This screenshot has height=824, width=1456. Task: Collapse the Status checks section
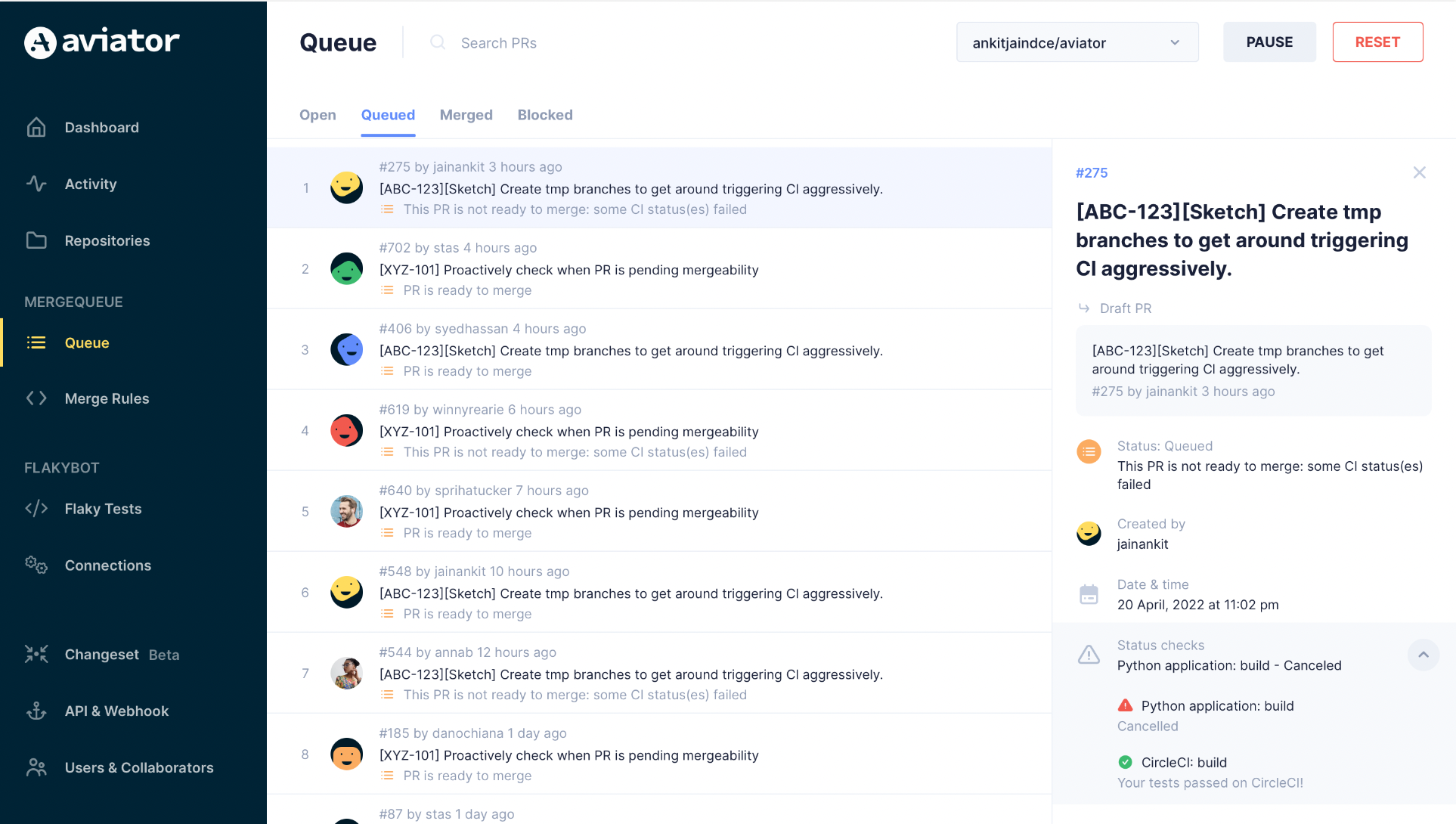1423,655
